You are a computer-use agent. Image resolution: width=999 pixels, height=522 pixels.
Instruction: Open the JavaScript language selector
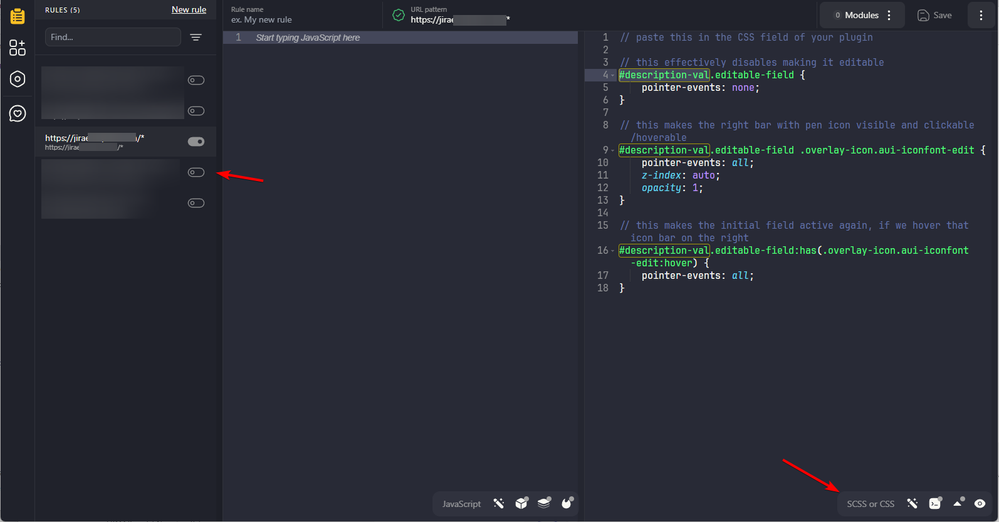461,504
